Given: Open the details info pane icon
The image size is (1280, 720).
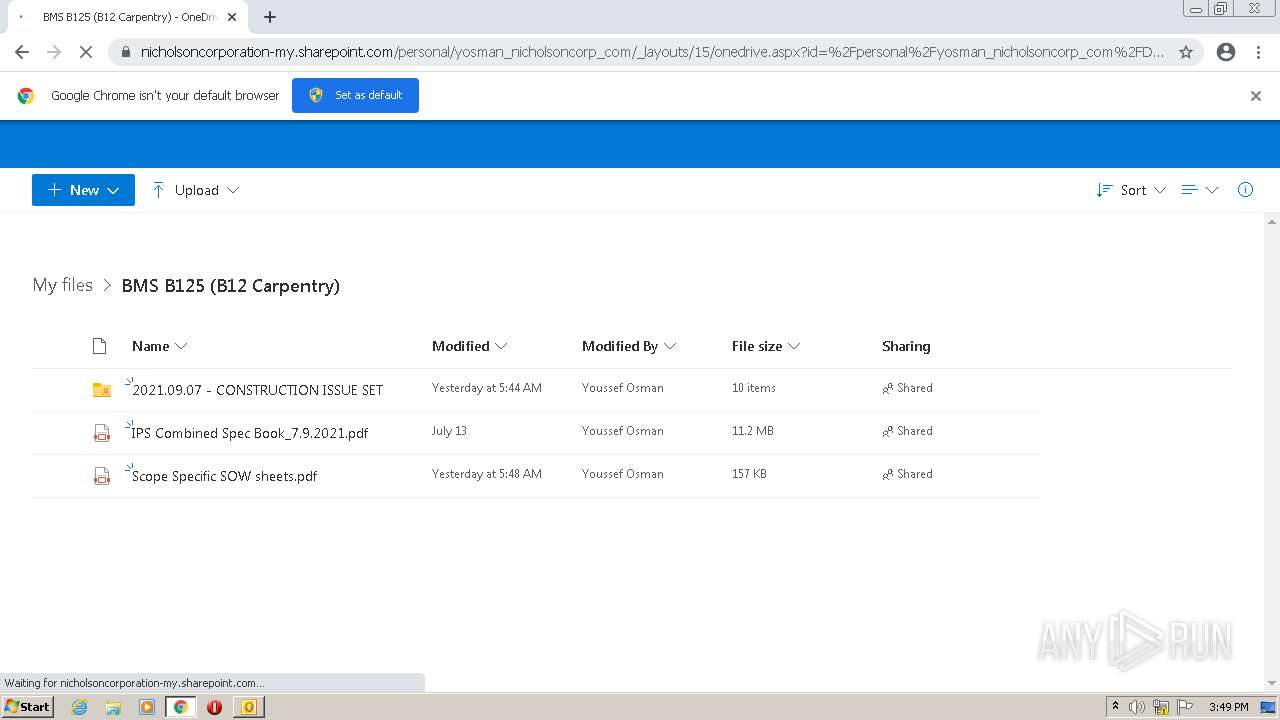Looking at the screenshot, I should coord(1245,190).
